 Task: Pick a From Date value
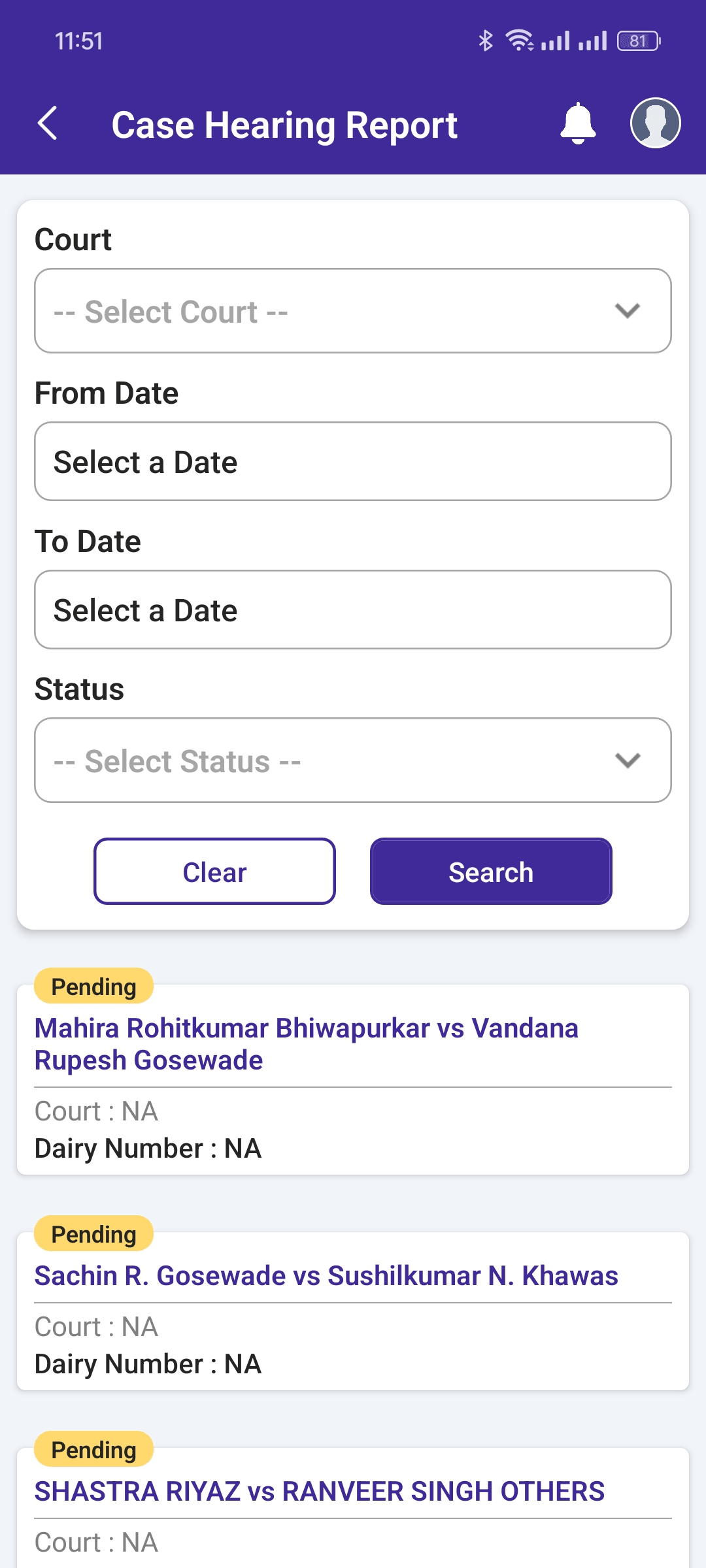pyautogui.click(x=353, y=461)
